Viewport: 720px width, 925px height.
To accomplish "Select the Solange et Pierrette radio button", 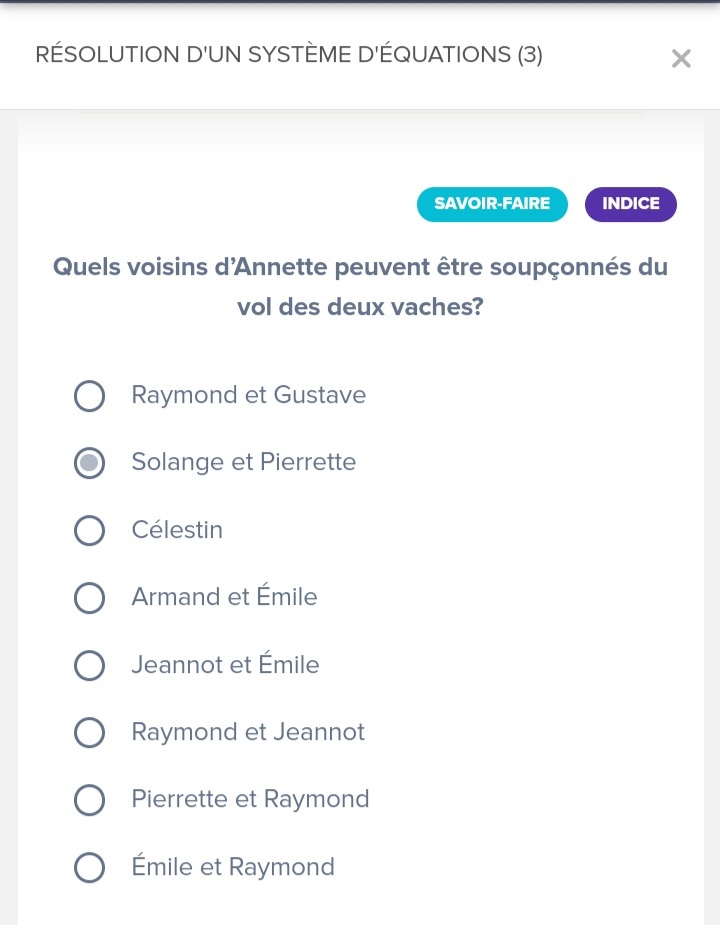I will pos(90,463).
